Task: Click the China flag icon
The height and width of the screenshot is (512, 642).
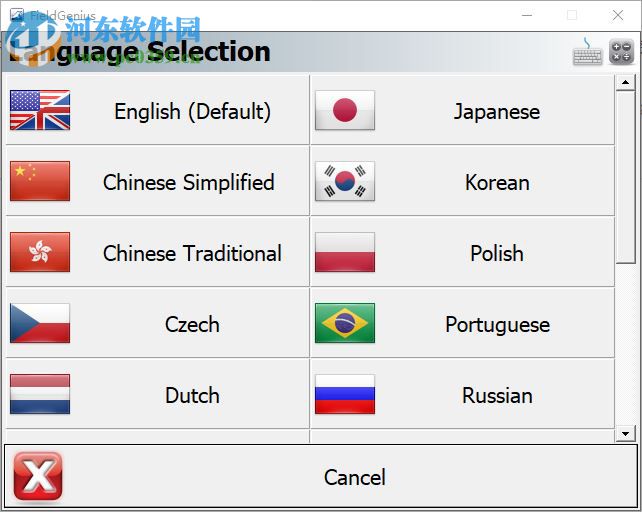Action: [x=40, y=181]
